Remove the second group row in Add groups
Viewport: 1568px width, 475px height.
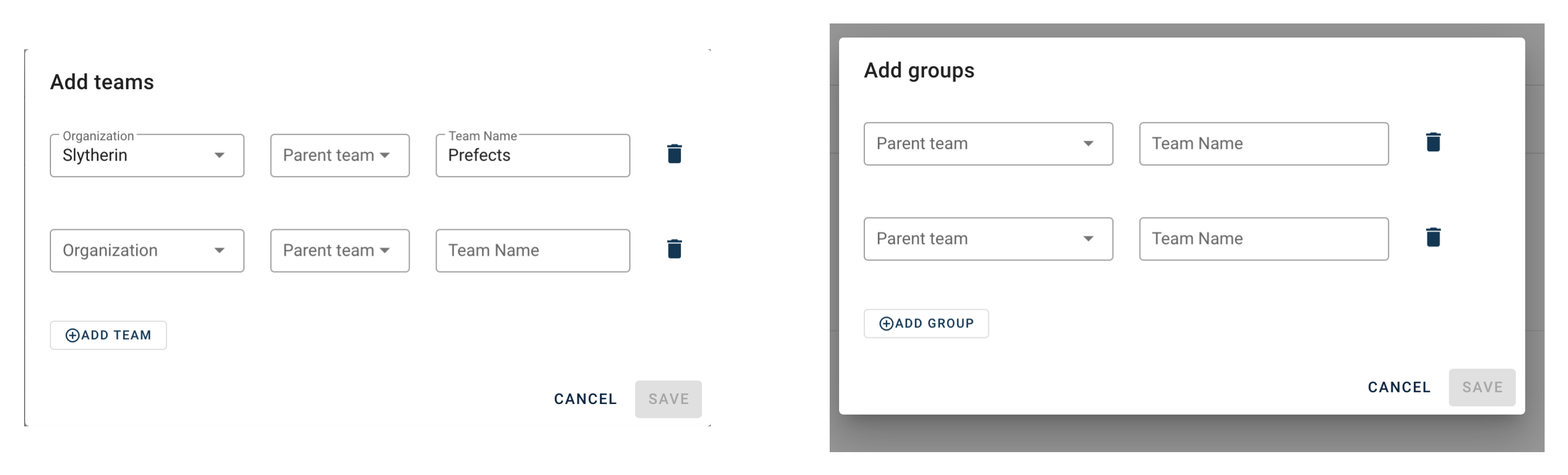point(1433,237)
